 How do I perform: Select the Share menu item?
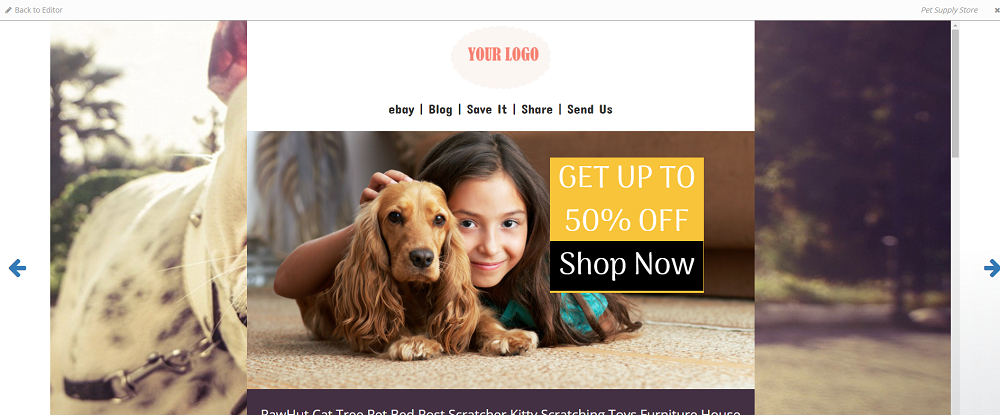pos(537,110)
